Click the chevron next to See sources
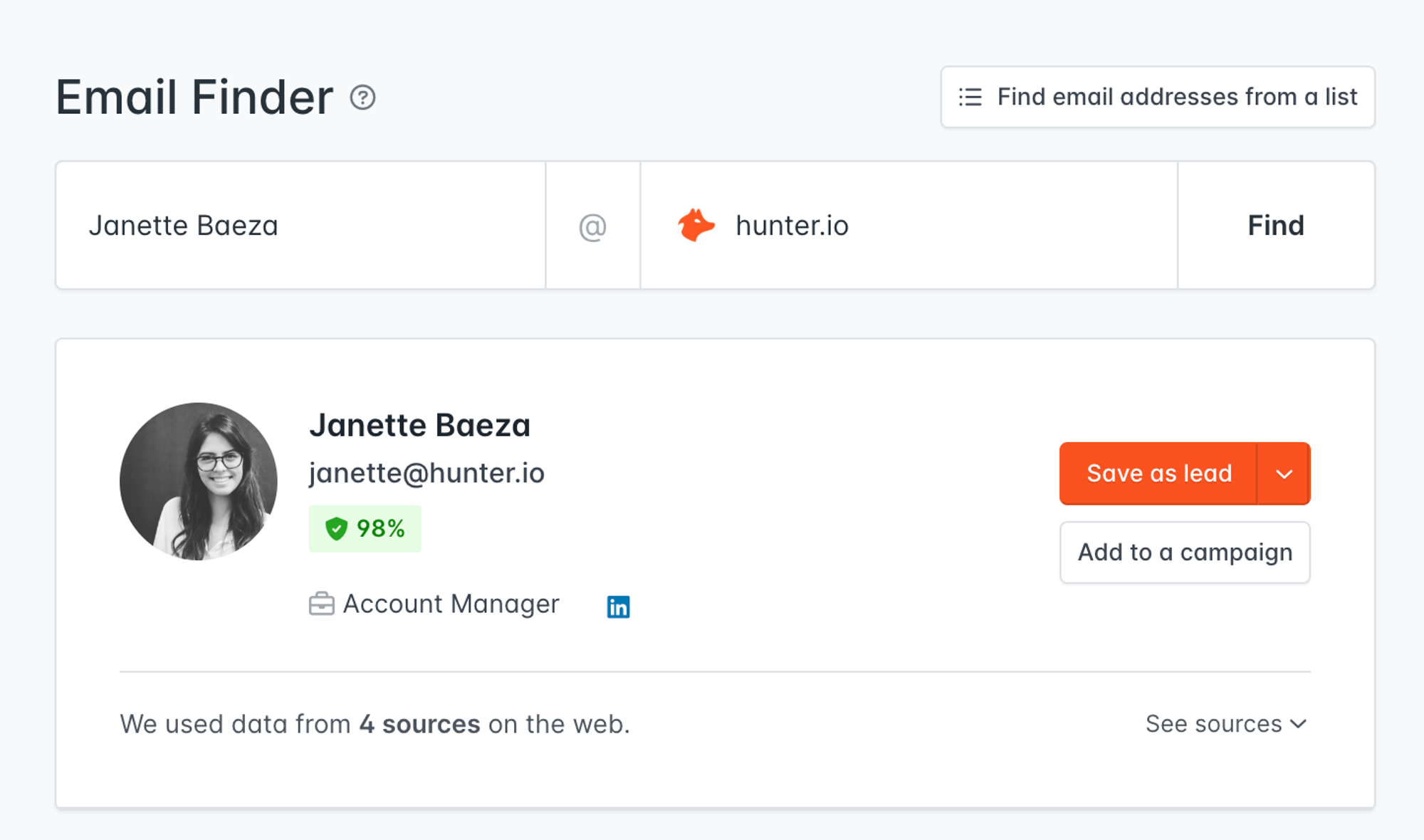 pyautogui.click(x=1300, y=724)
